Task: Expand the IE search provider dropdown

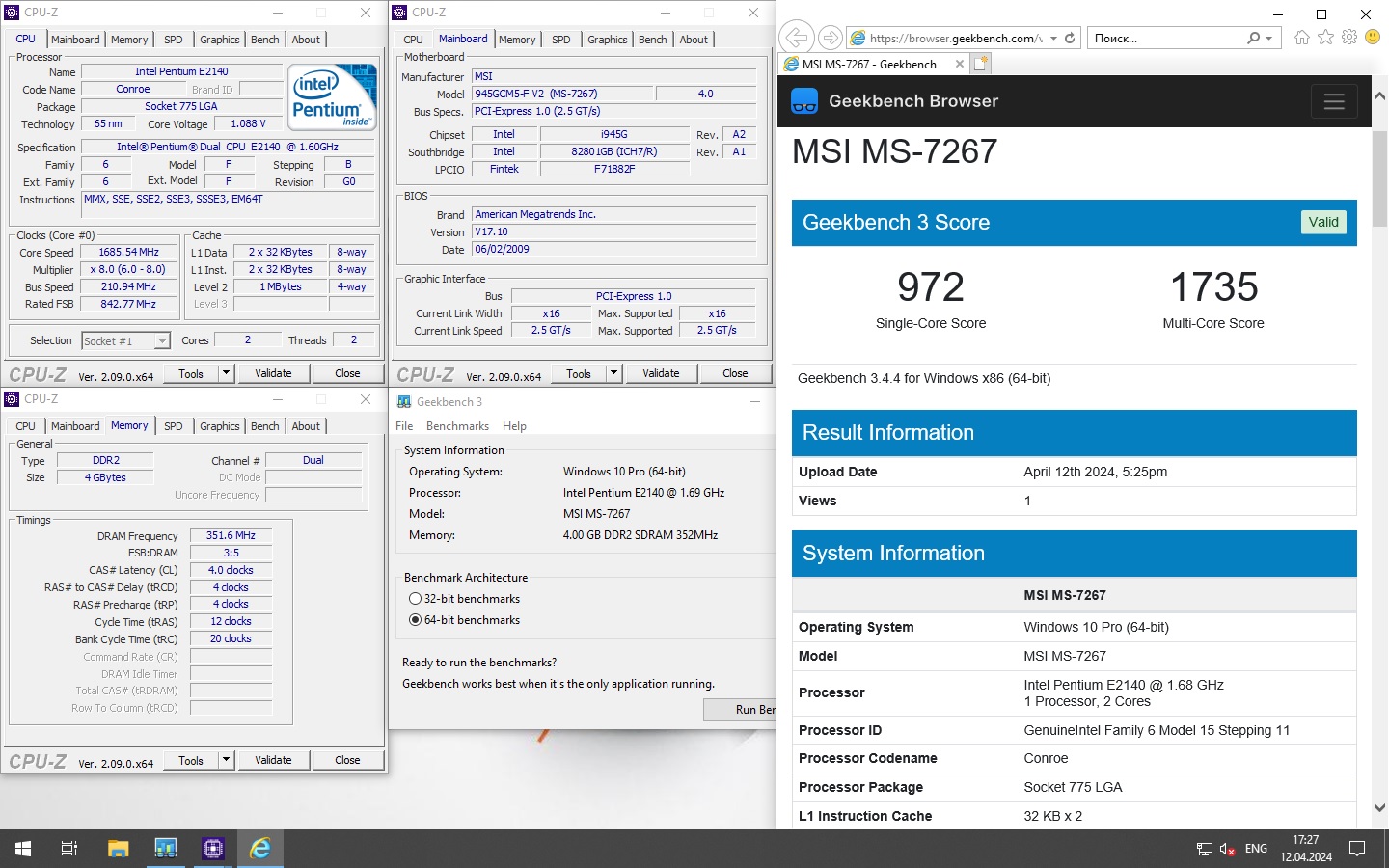Action: (1268, 38)
